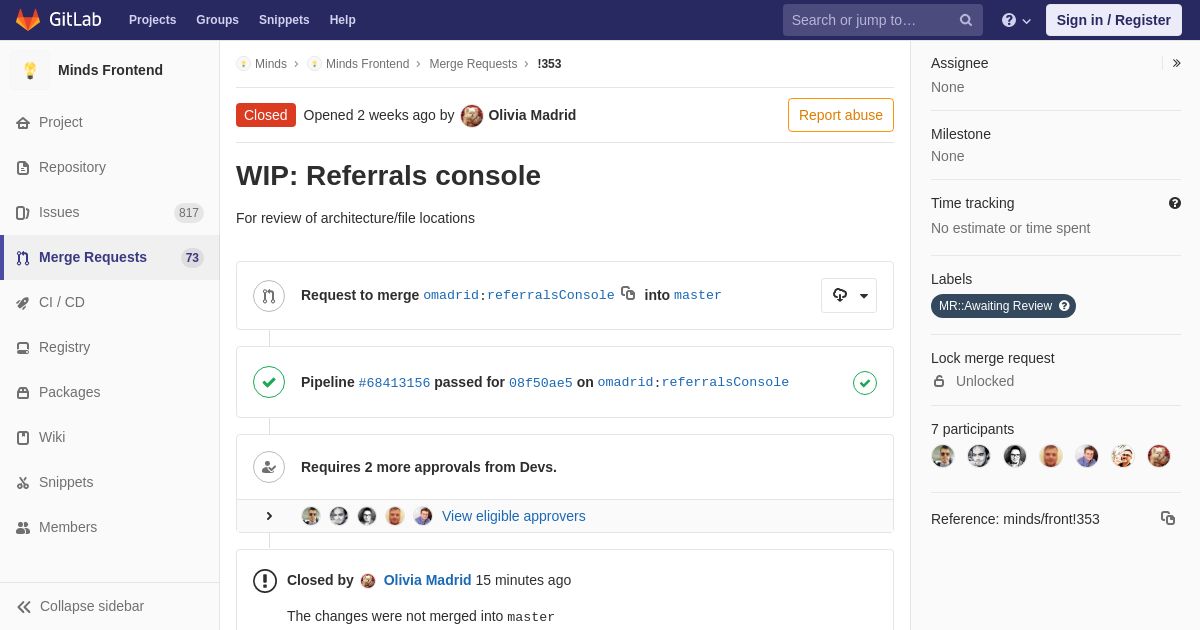Click third eligible approver avatar
1200x630 pixels.
[x=367, y=516]
